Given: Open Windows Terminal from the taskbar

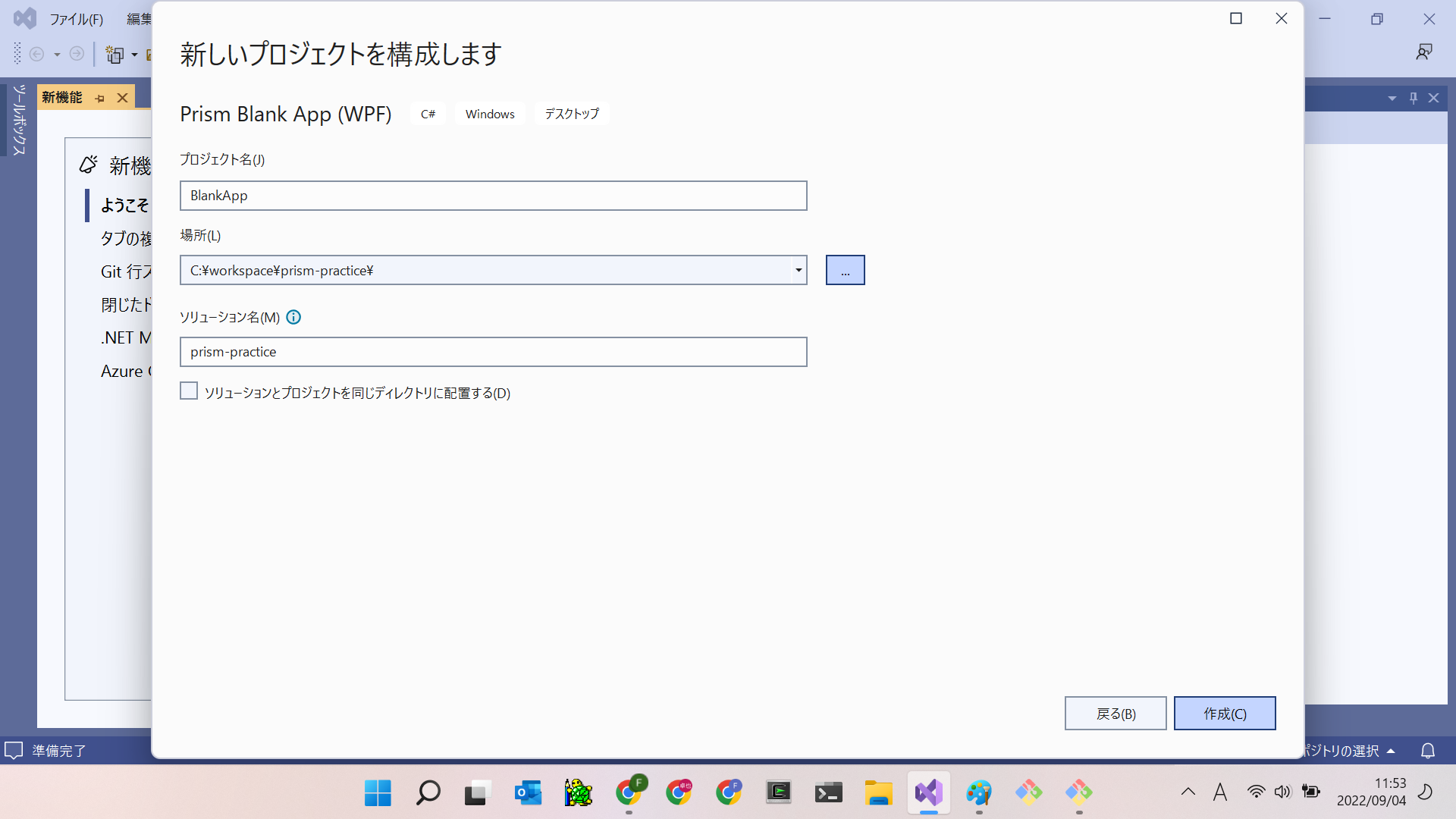Looking at the screenshot, I should click(829, 793).
